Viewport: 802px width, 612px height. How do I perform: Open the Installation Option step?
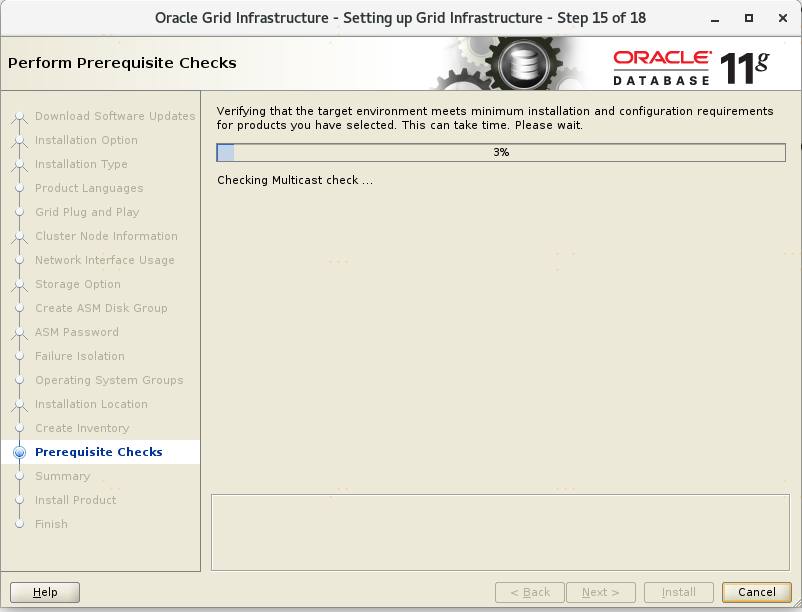coord(86,140)
